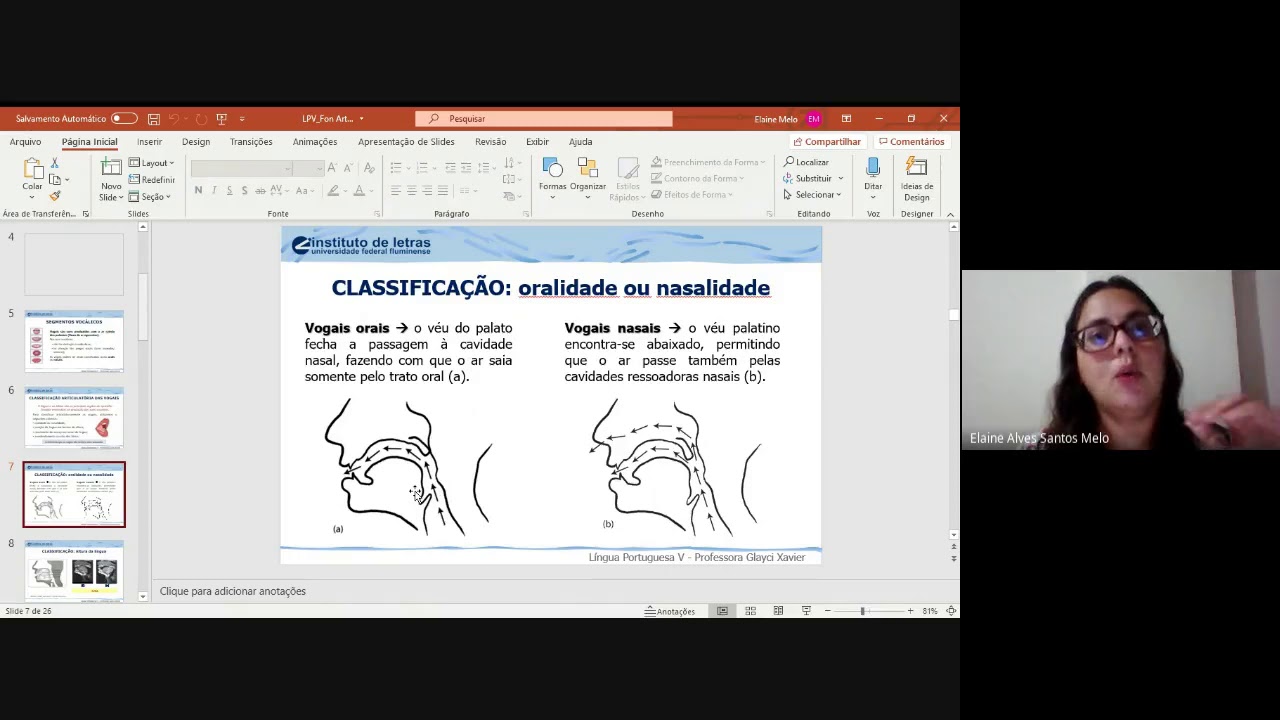Switch to Normal view icon
This screenshot has height=720, width=1280.
[x=722, y=611]
